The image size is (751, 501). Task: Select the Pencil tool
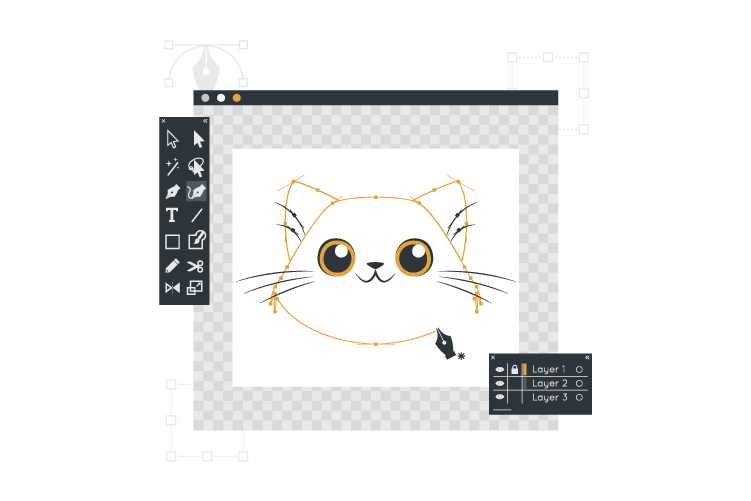(x=172, y=266)
